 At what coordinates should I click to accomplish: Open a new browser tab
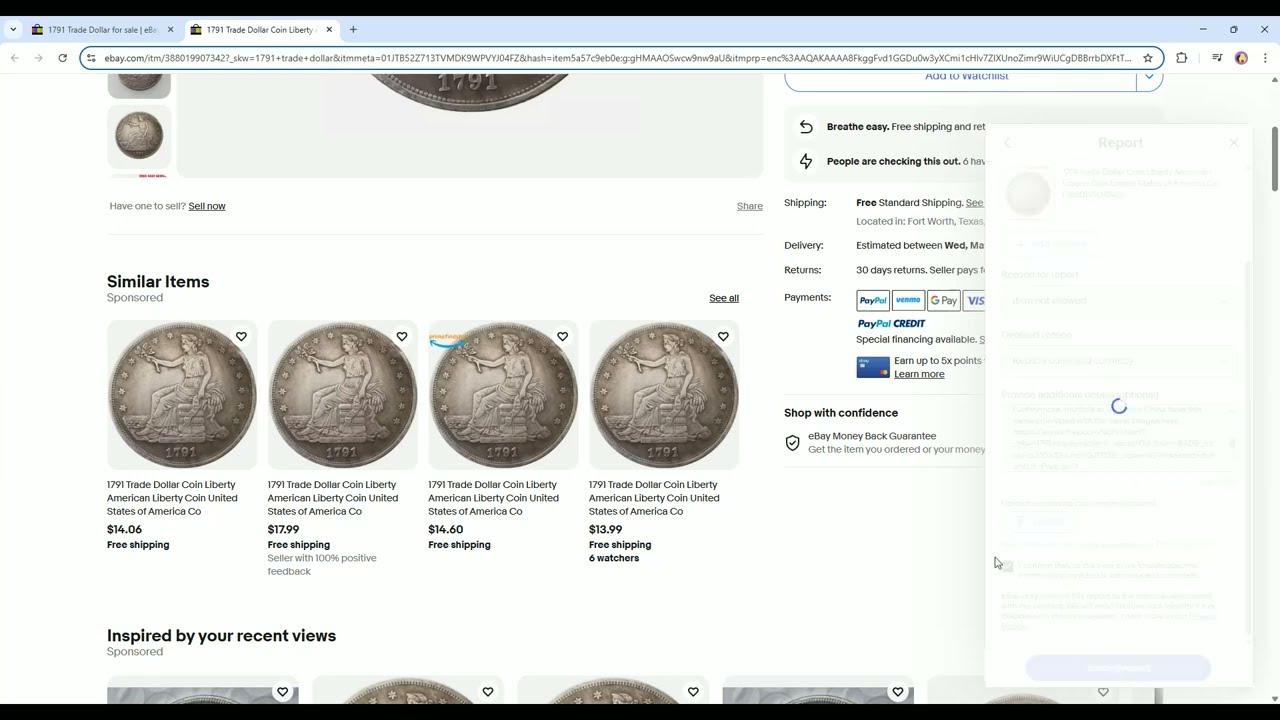coord(353,30)
